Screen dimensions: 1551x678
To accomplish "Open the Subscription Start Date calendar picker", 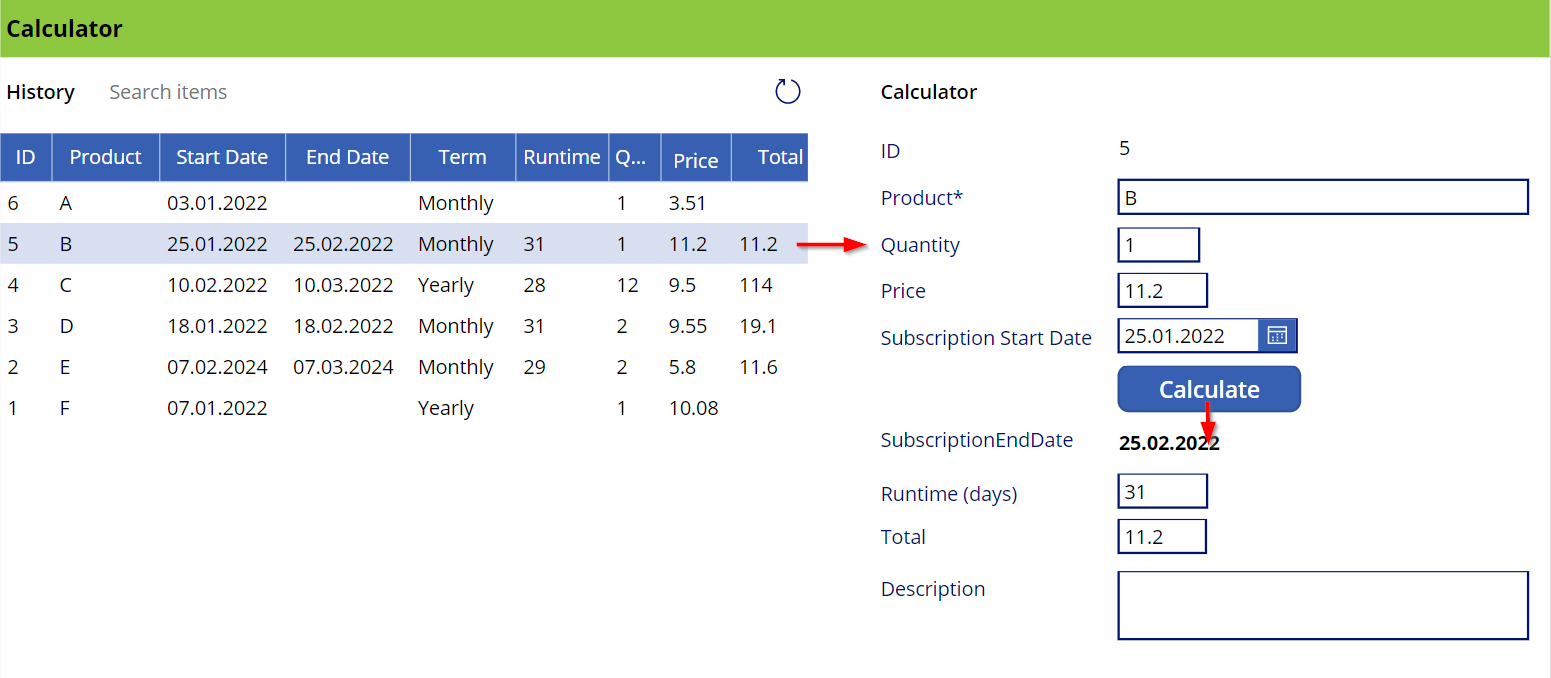I will (1277, 336).
